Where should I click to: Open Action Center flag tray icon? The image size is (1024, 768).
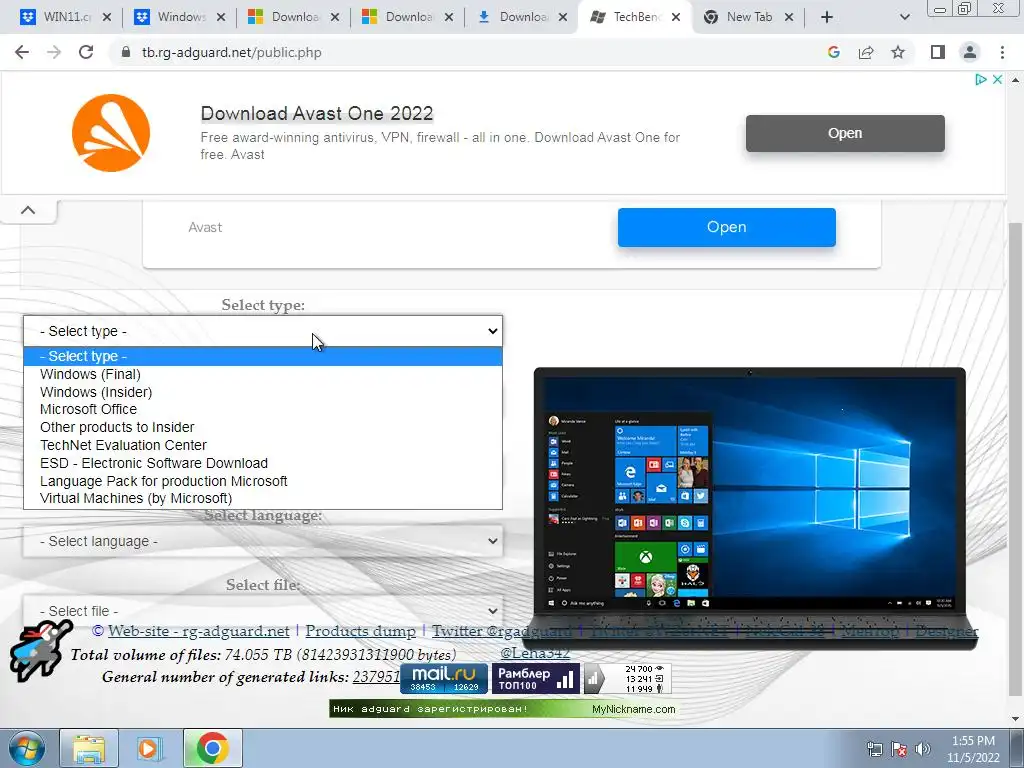pos(899,748)
